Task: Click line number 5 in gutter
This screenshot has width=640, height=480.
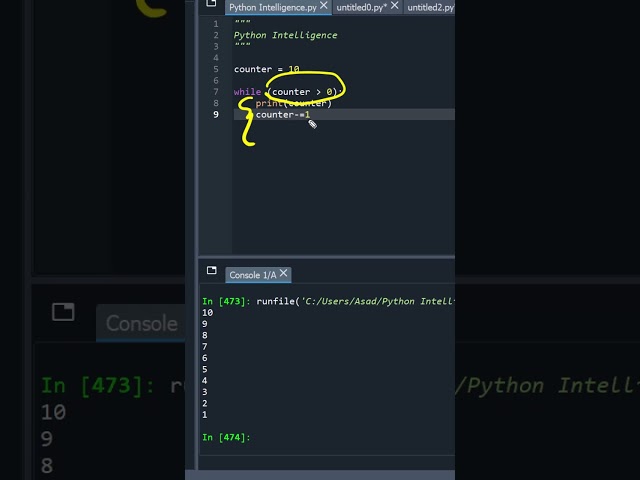Action: (x=216, y=69)
